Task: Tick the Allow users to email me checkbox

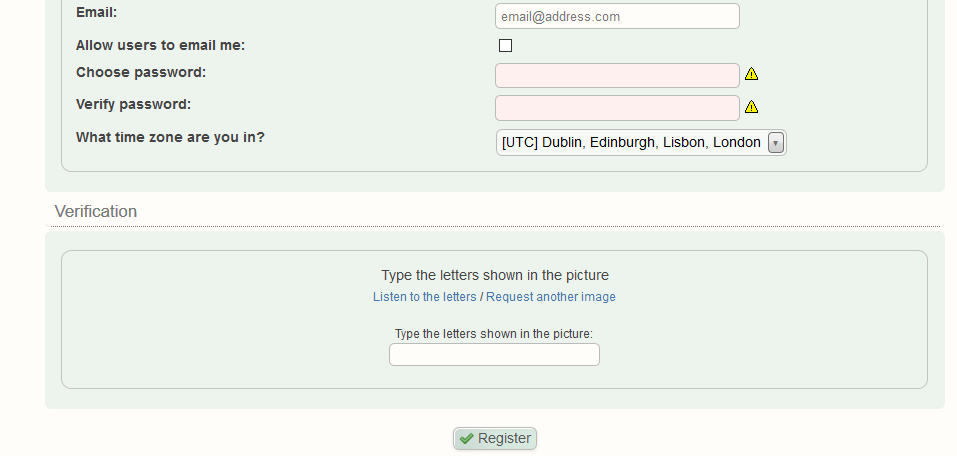Action: pyautogui.click(x=505, y=45)
